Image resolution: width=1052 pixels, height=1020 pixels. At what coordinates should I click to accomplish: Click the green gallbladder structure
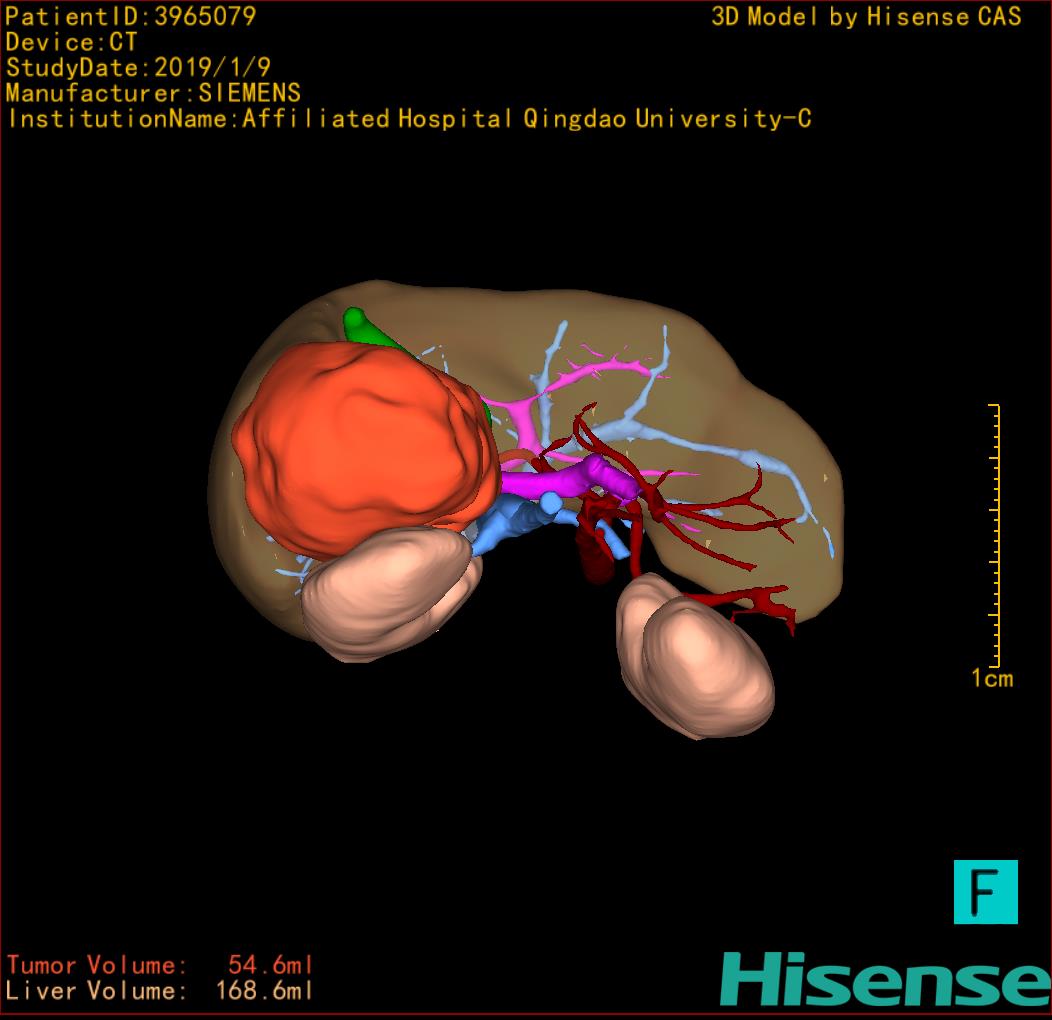coord(358,325)
